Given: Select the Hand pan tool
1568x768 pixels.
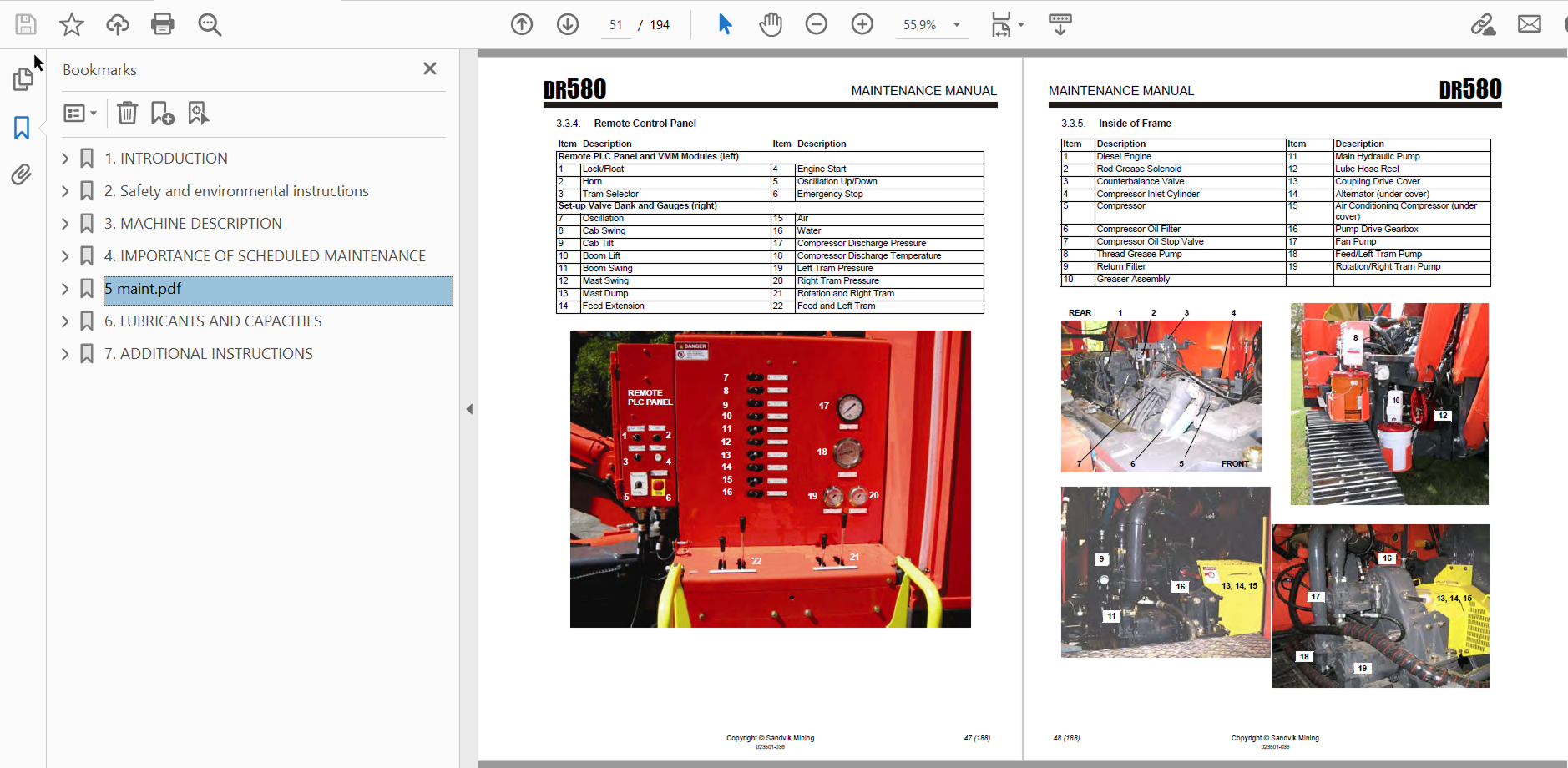Looking at the screenshot, I should coord(771,24).
